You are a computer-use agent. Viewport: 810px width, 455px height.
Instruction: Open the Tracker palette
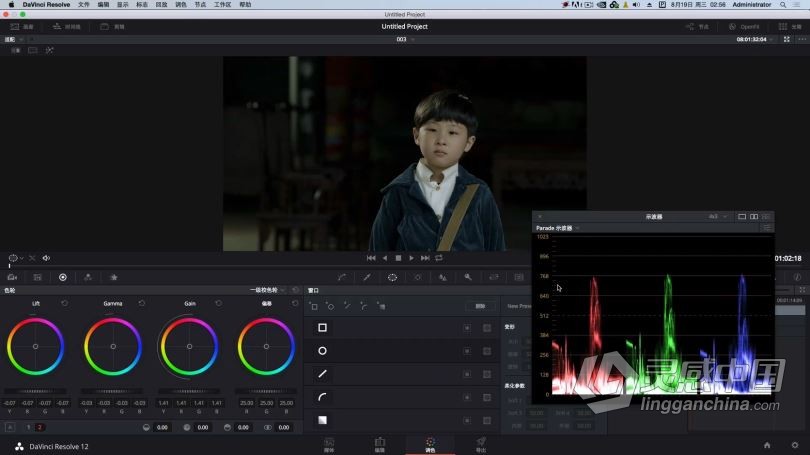pyautogui.click(x=418, y=277)
